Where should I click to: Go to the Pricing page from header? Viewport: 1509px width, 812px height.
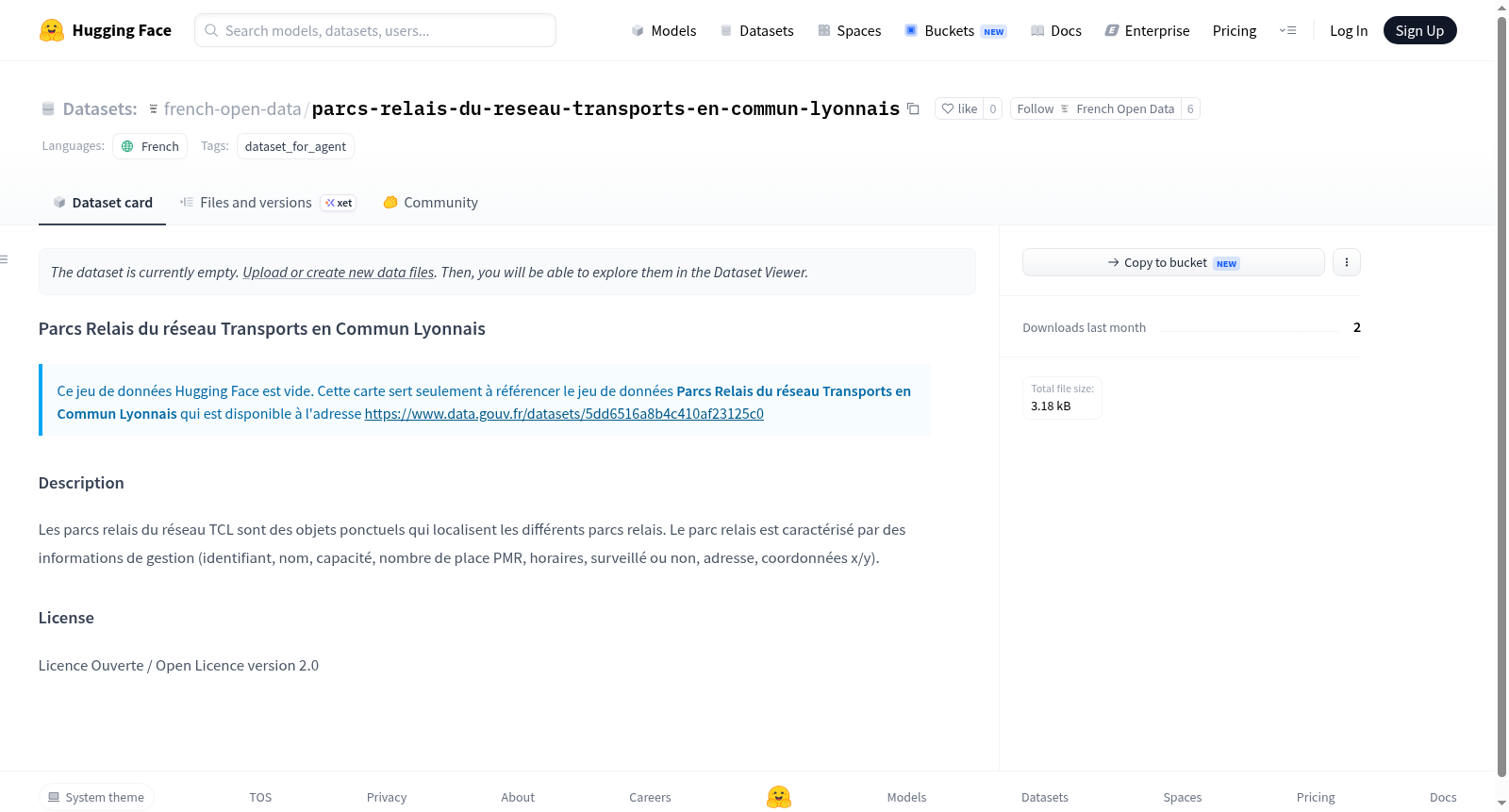click(1235, 30)
